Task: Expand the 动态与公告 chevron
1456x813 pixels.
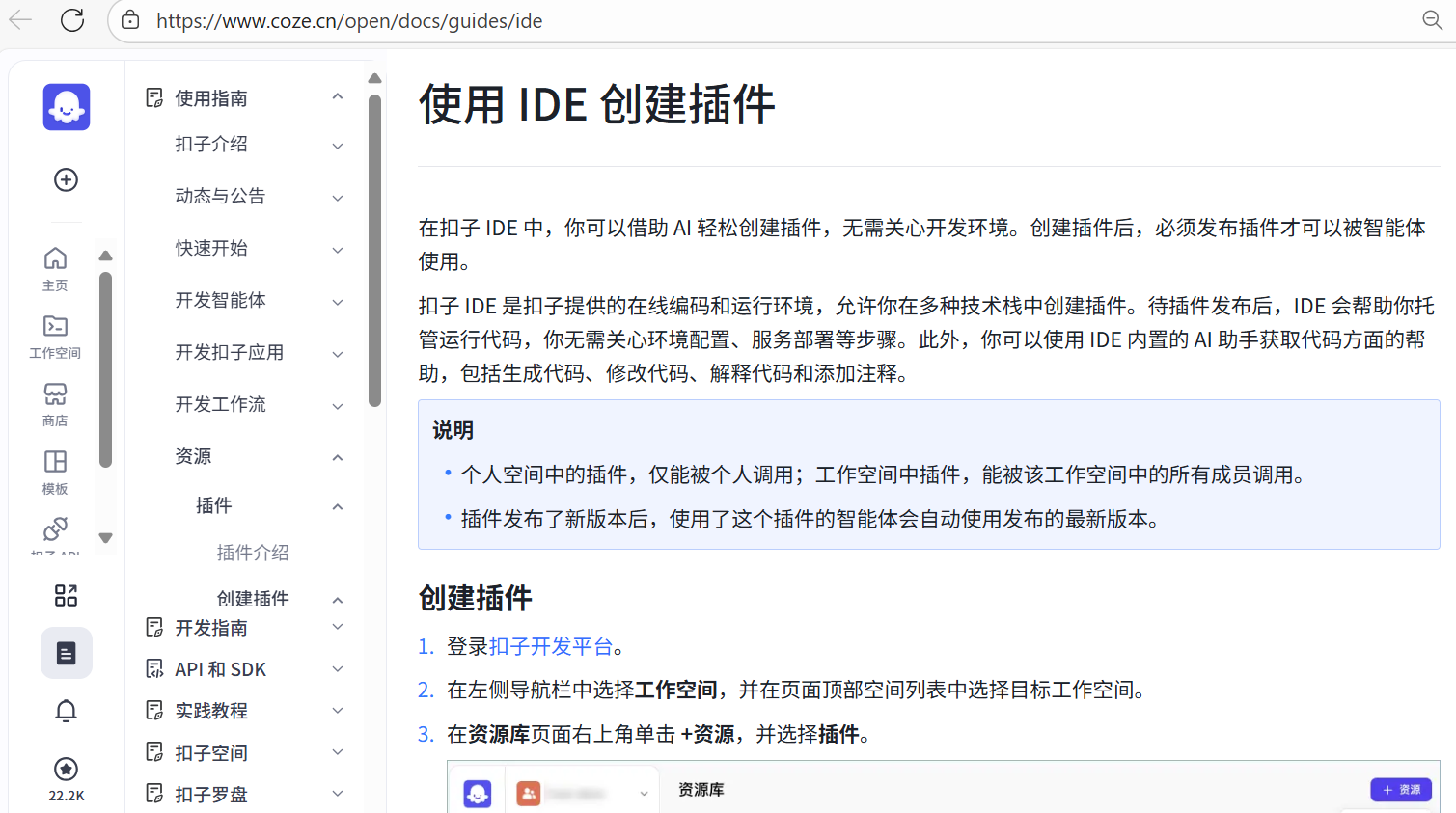Action: point(338,199)
